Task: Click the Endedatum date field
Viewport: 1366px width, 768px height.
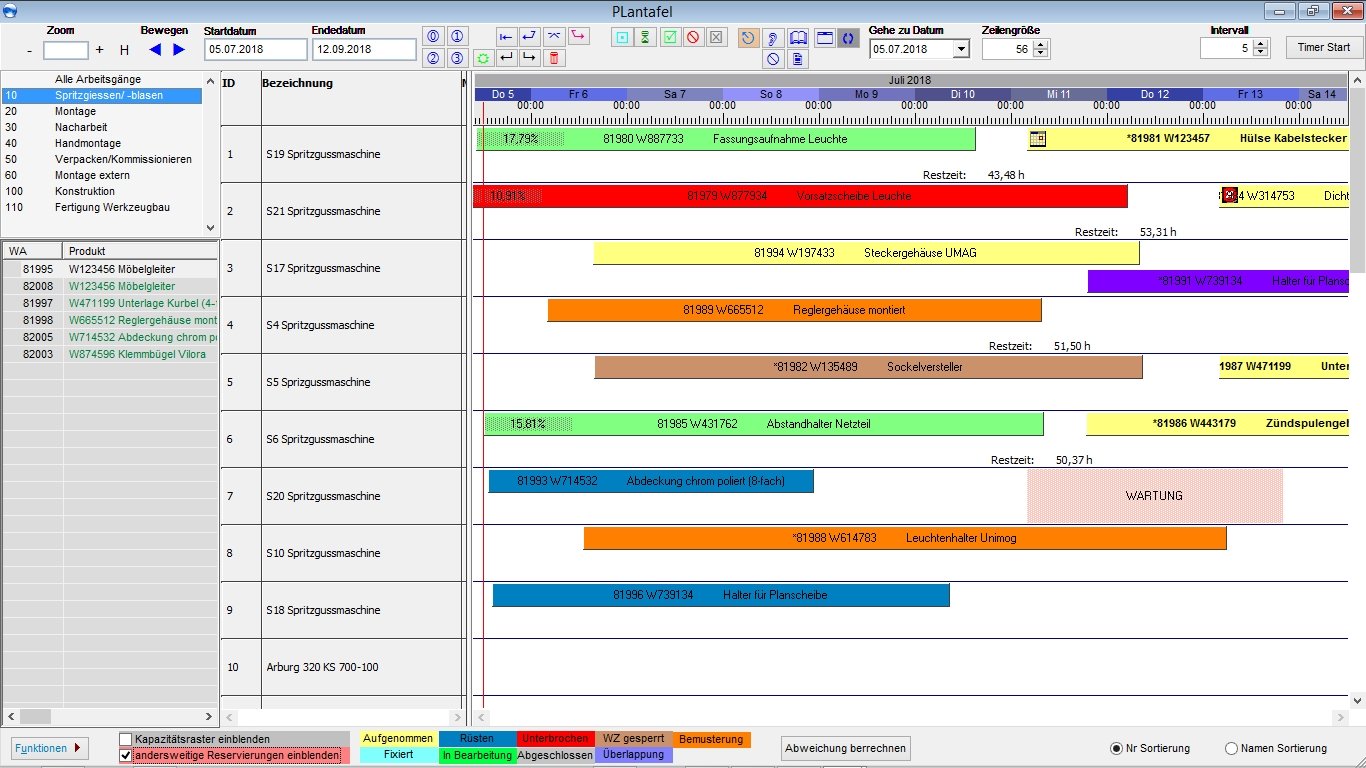Action: [x=364, y=49]
